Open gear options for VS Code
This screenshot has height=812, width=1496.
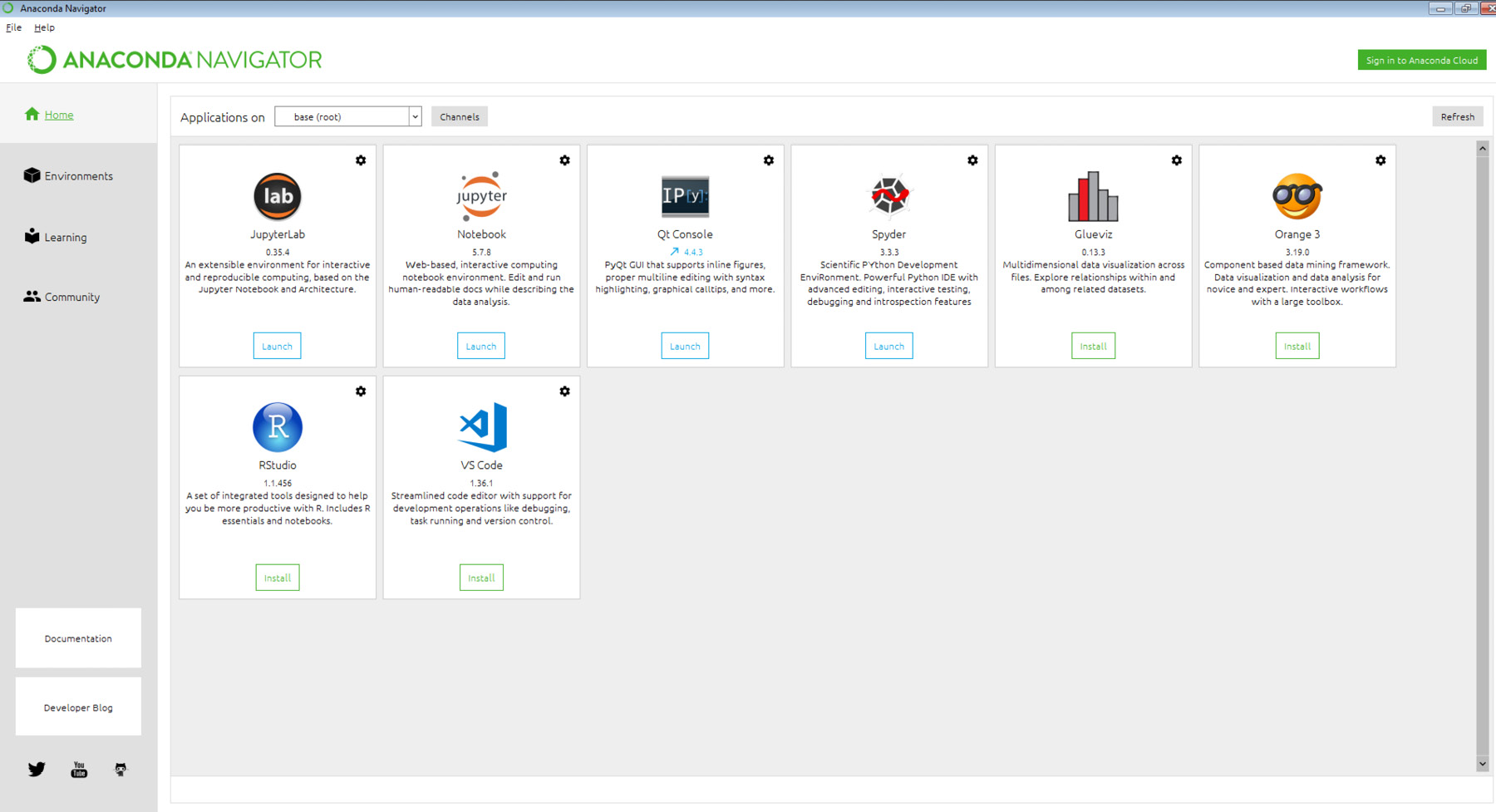564,391
